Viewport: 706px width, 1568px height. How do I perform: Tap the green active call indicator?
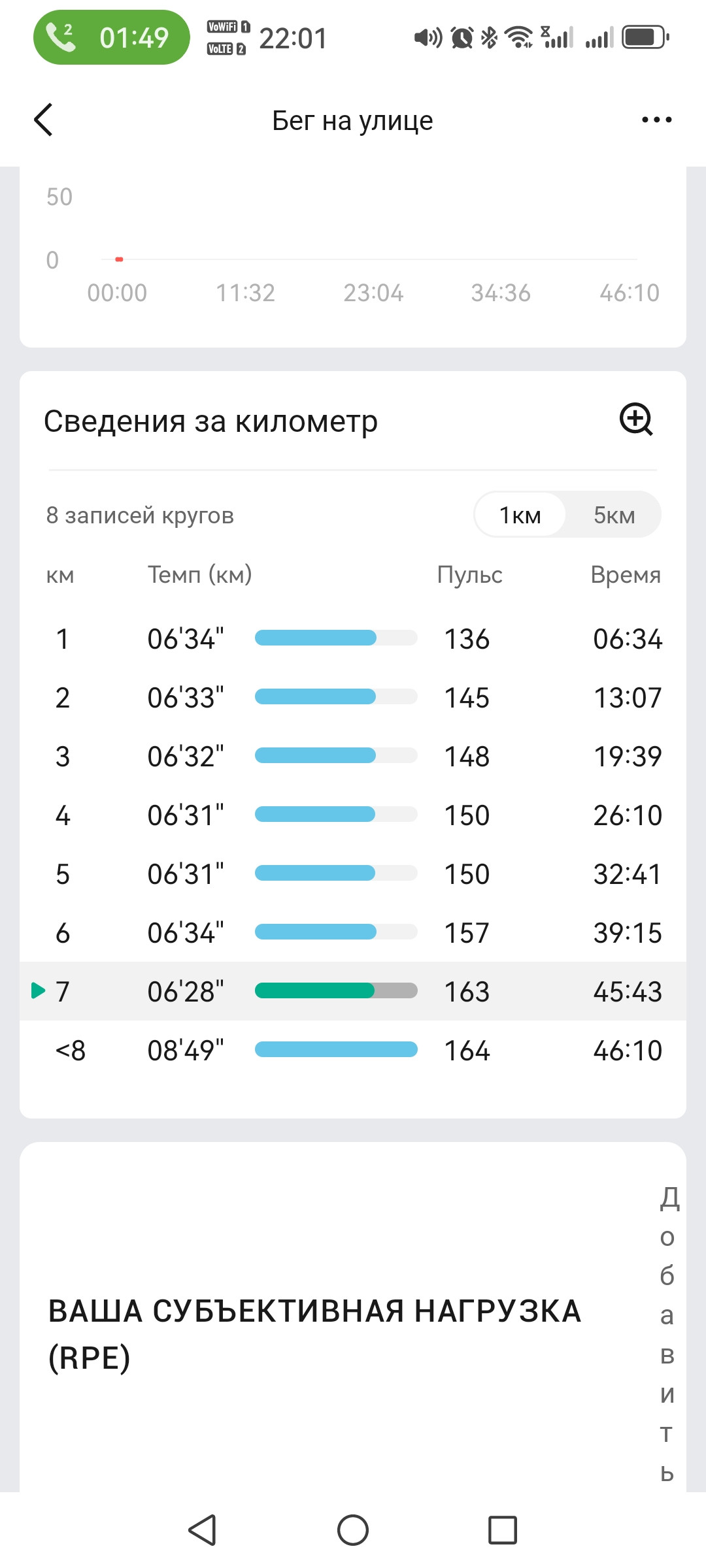tap(112, 37)
